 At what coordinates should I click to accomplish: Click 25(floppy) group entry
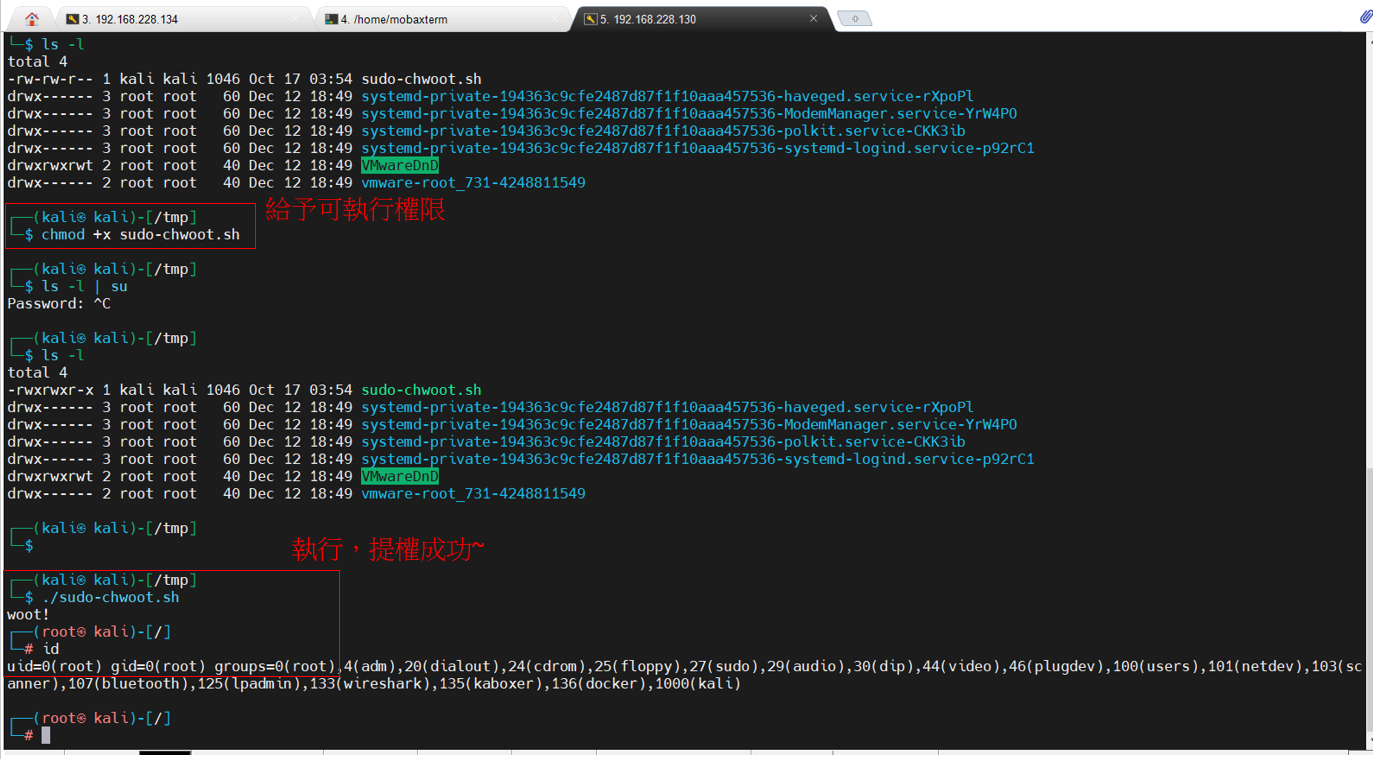pos(633,667)
